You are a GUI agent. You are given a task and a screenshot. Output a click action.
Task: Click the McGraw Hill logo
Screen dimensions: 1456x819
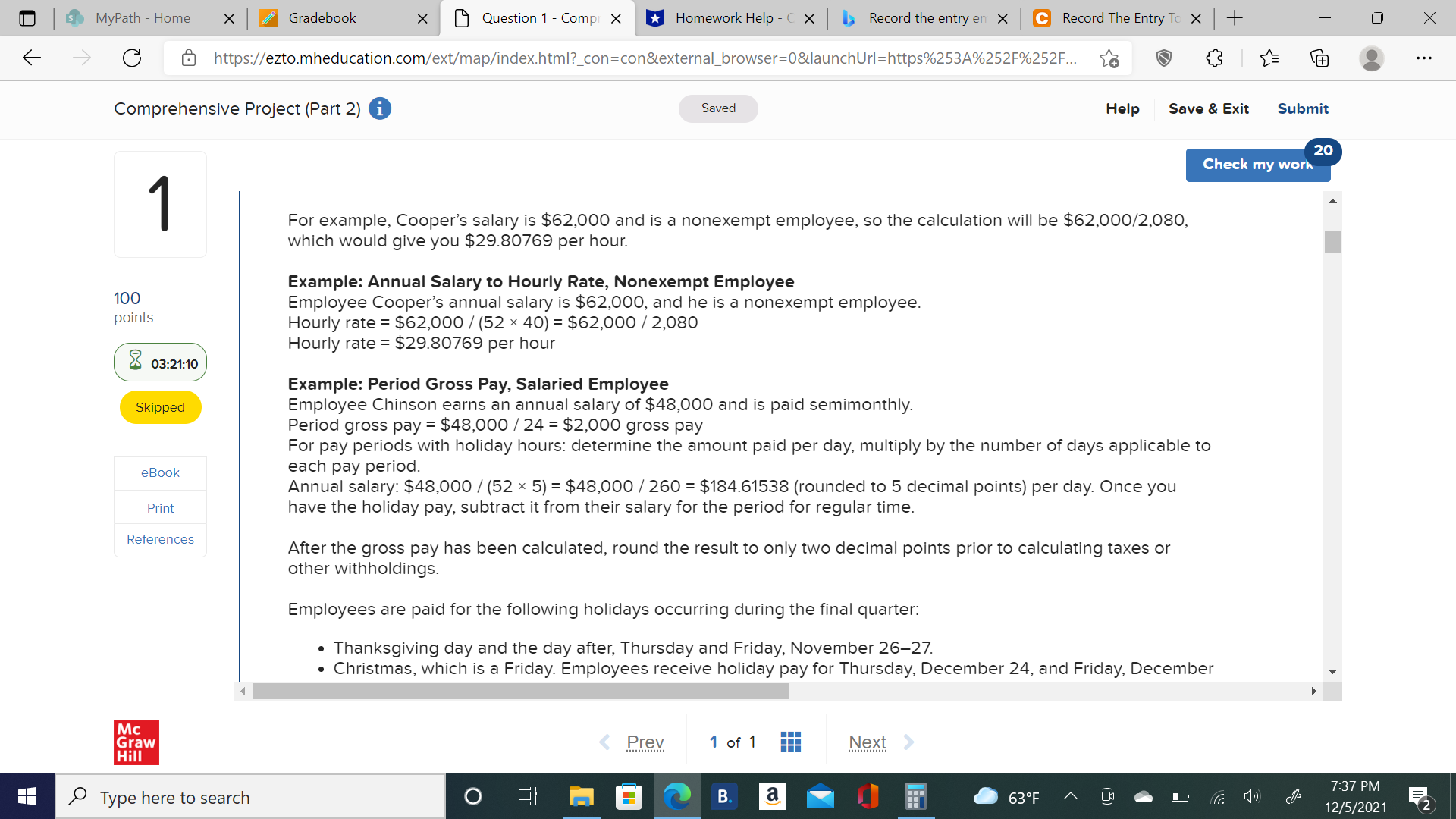136,742
